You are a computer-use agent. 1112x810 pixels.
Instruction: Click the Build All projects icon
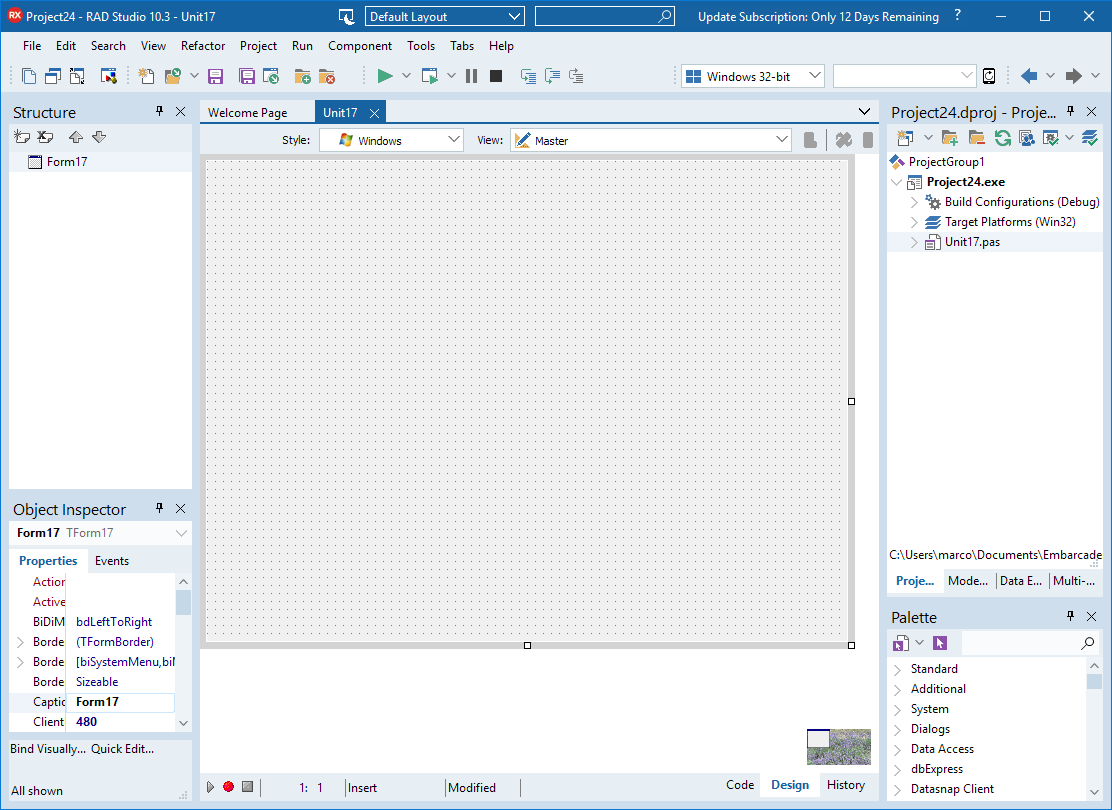pos(1090,138)
